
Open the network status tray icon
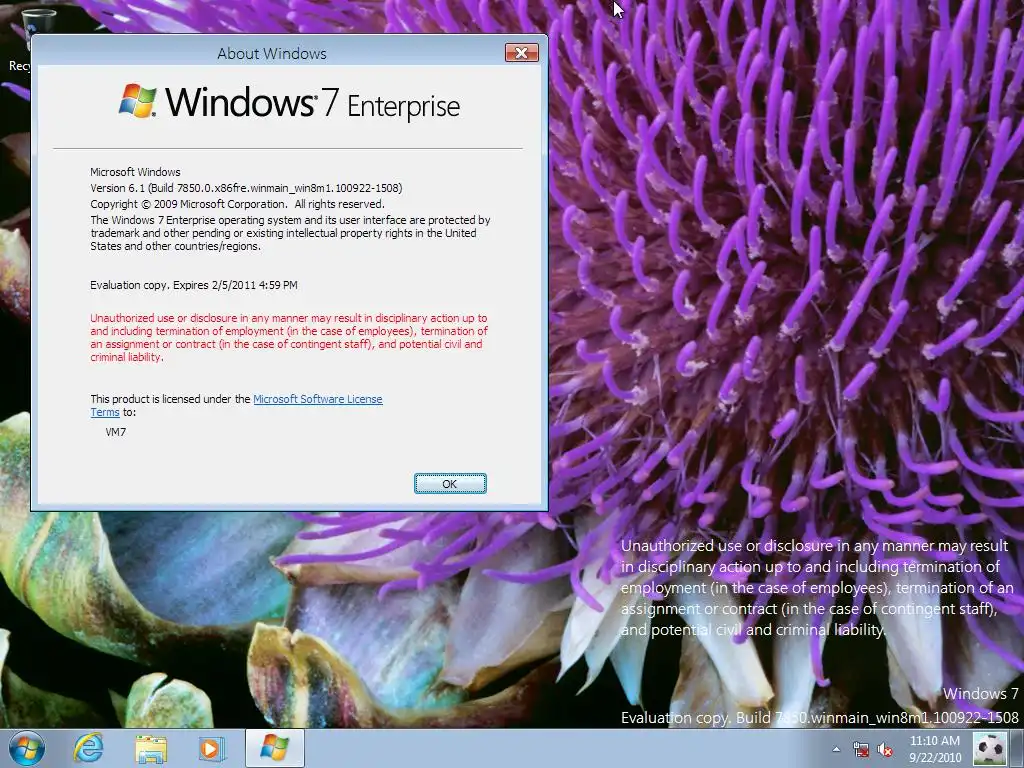[x=861, y=749]
